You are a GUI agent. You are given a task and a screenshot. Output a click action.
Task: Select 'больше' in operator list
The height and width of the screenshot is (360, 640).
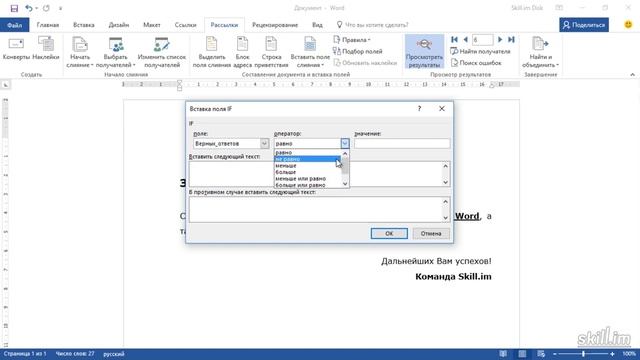307,172
